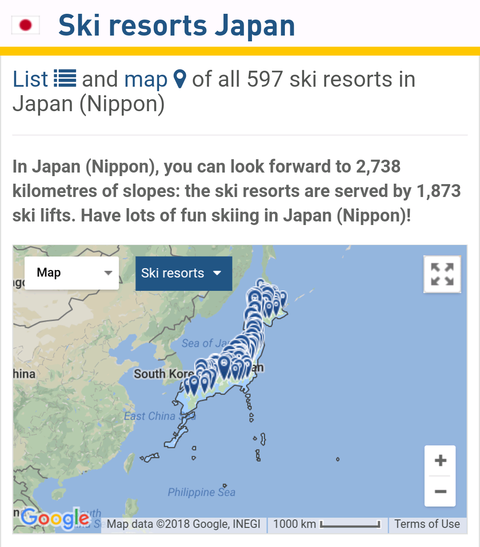The height and width of the screenshot is (547, 480).
Task: Expand the Map type dropdown
Action: click(x=72, y=273)
